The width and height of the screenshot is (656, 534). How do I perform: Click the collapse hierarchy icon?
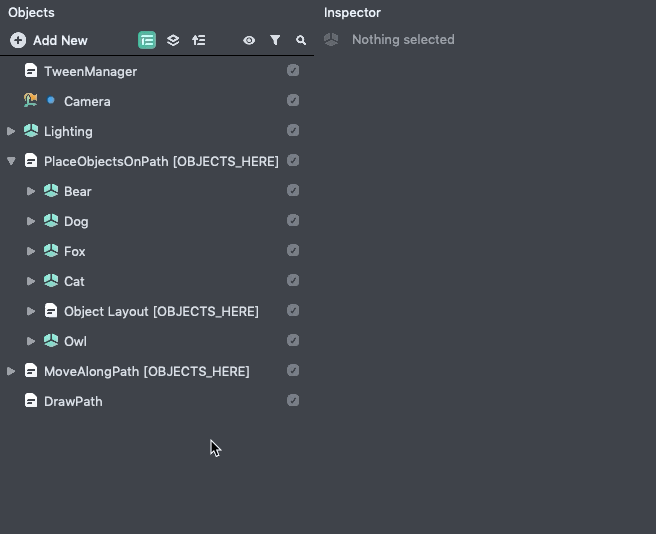pos(199,40)
